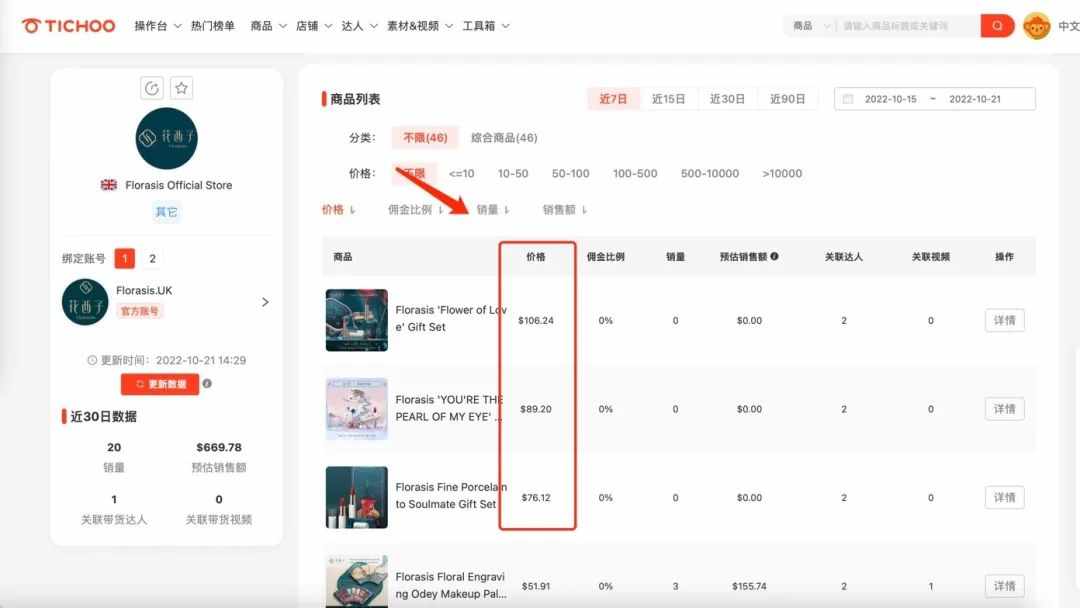Select price filter >10000
Viewport: 1080px width, 608px height.
coord(782,174)
